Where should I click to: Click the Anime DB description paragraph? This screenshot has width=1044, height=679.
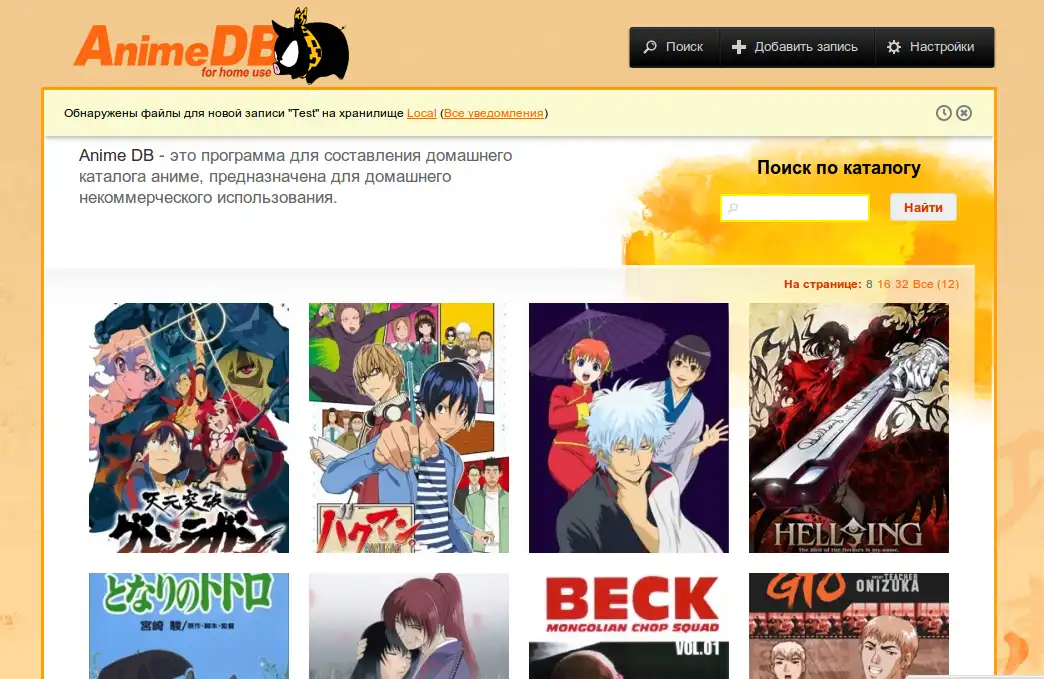point(296,176)
